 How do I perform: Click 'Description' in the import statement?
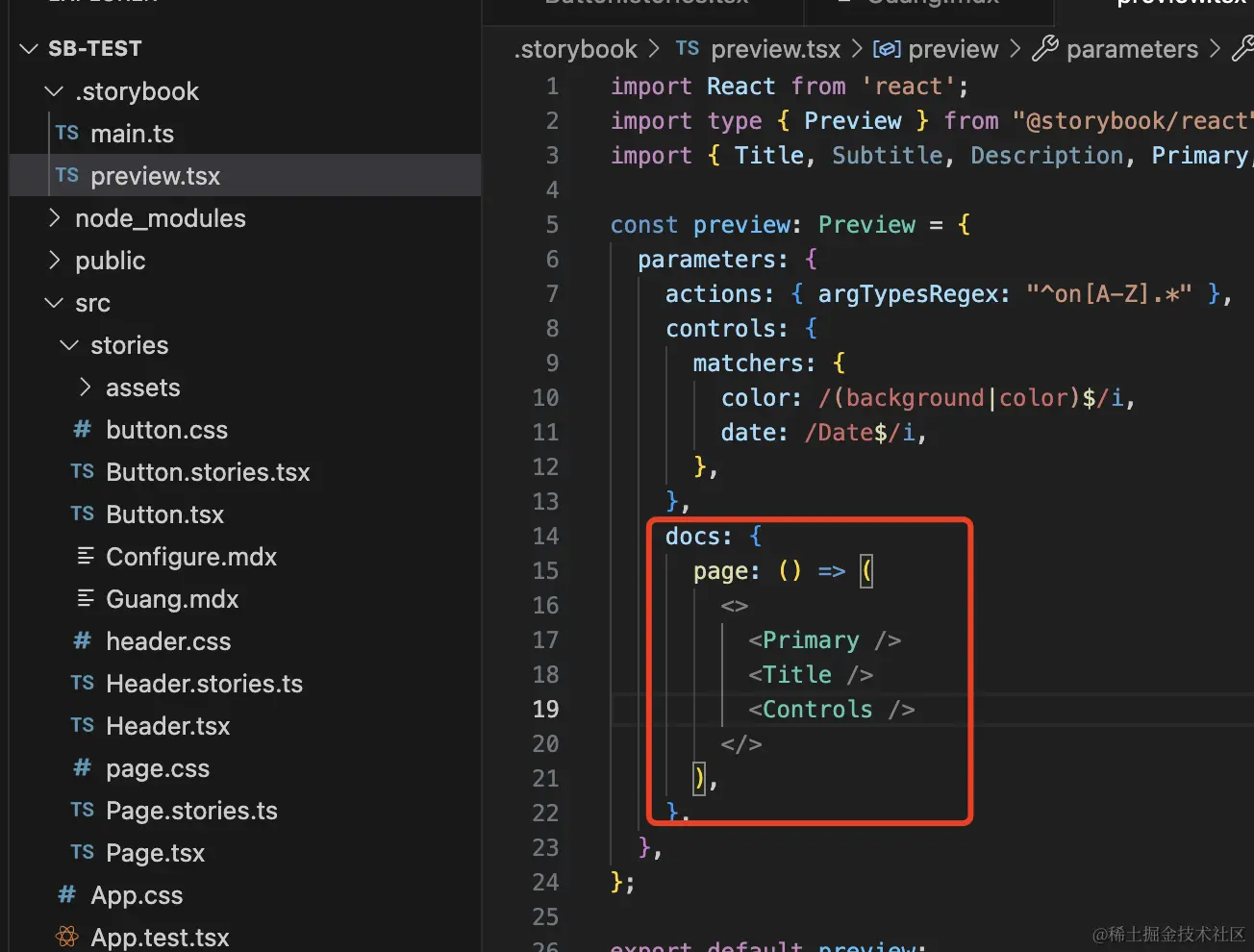[1046, 155]
